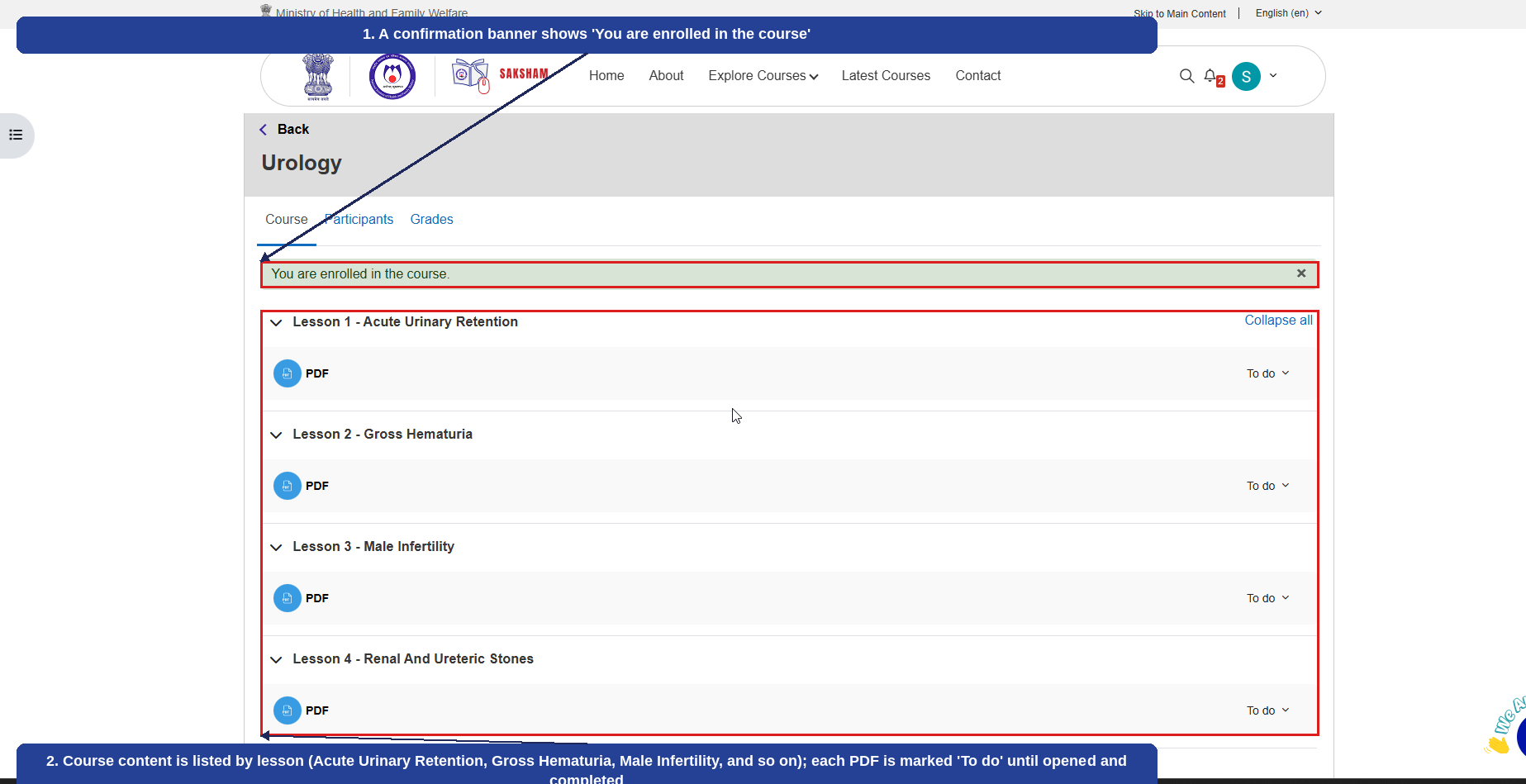Click the Lesson 3 - Male Infertility title
1526x784 pixels.
pyautogui.click(x=373, y=547)
